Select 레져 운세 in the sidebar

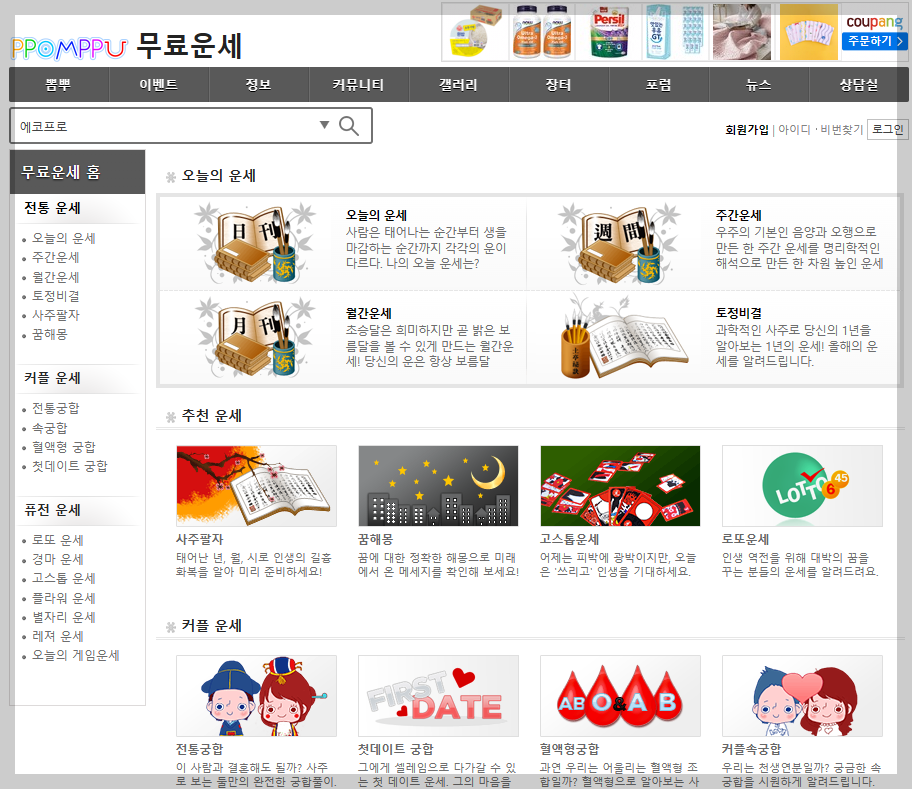58,637
